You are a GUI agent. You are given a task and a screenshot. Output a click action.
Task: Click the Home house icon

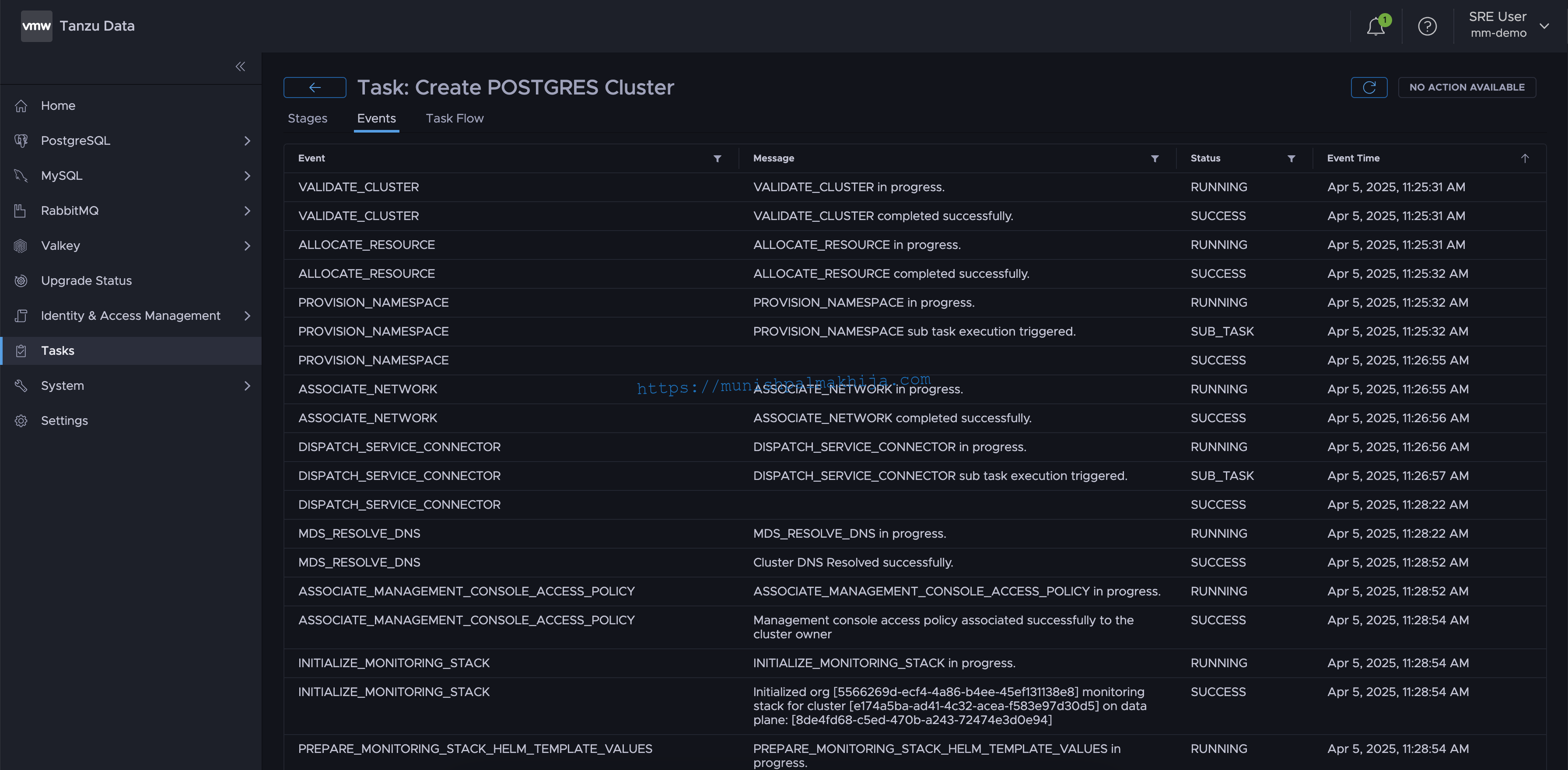21,106
